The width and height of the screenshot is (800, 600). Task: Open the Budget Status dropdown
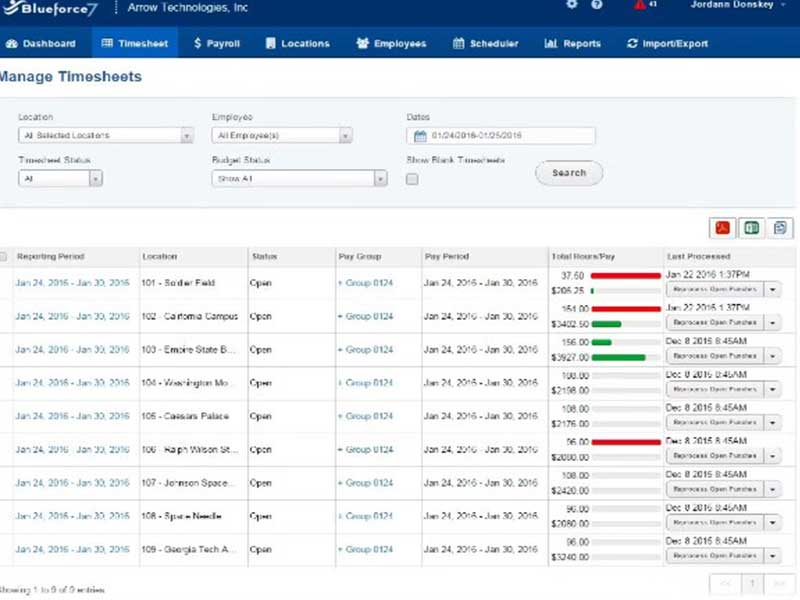coord(299,179)
